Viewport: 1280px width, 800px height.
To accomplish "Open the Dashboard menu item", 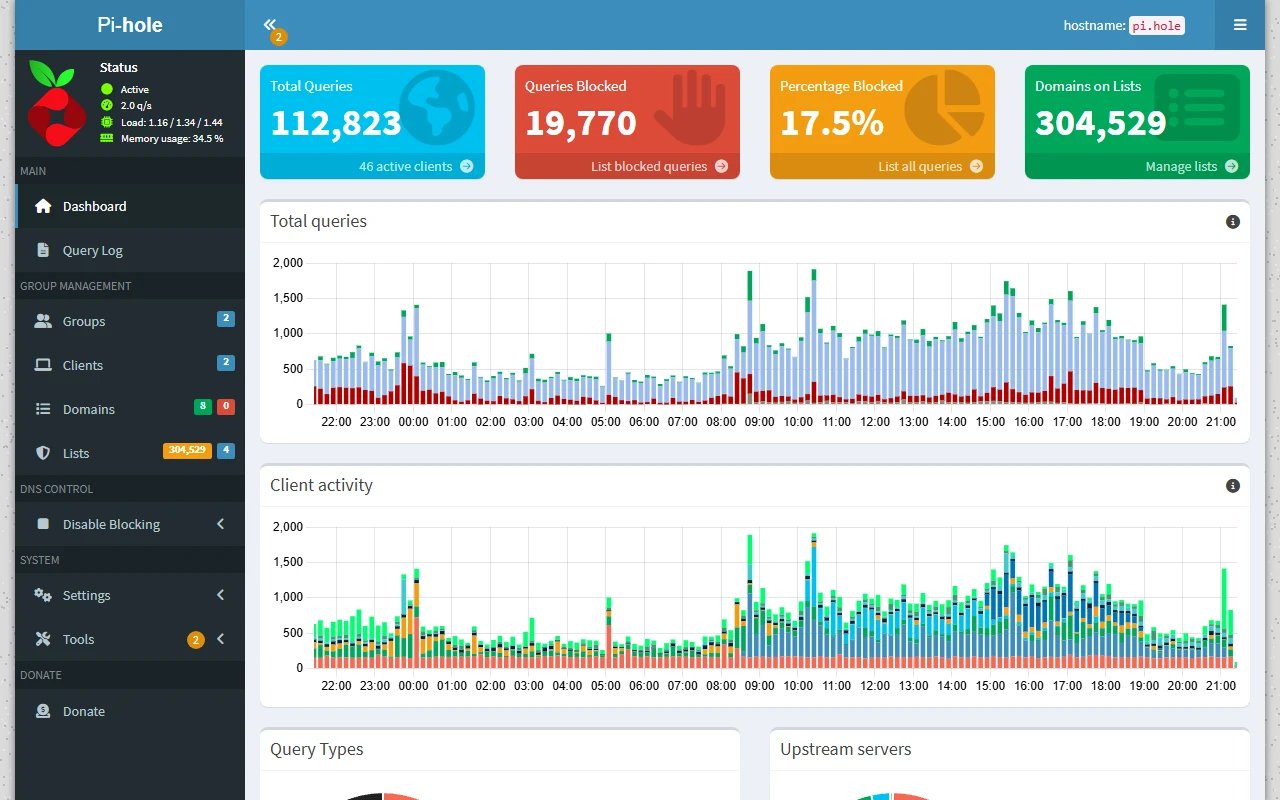I will tap(130, 206).
